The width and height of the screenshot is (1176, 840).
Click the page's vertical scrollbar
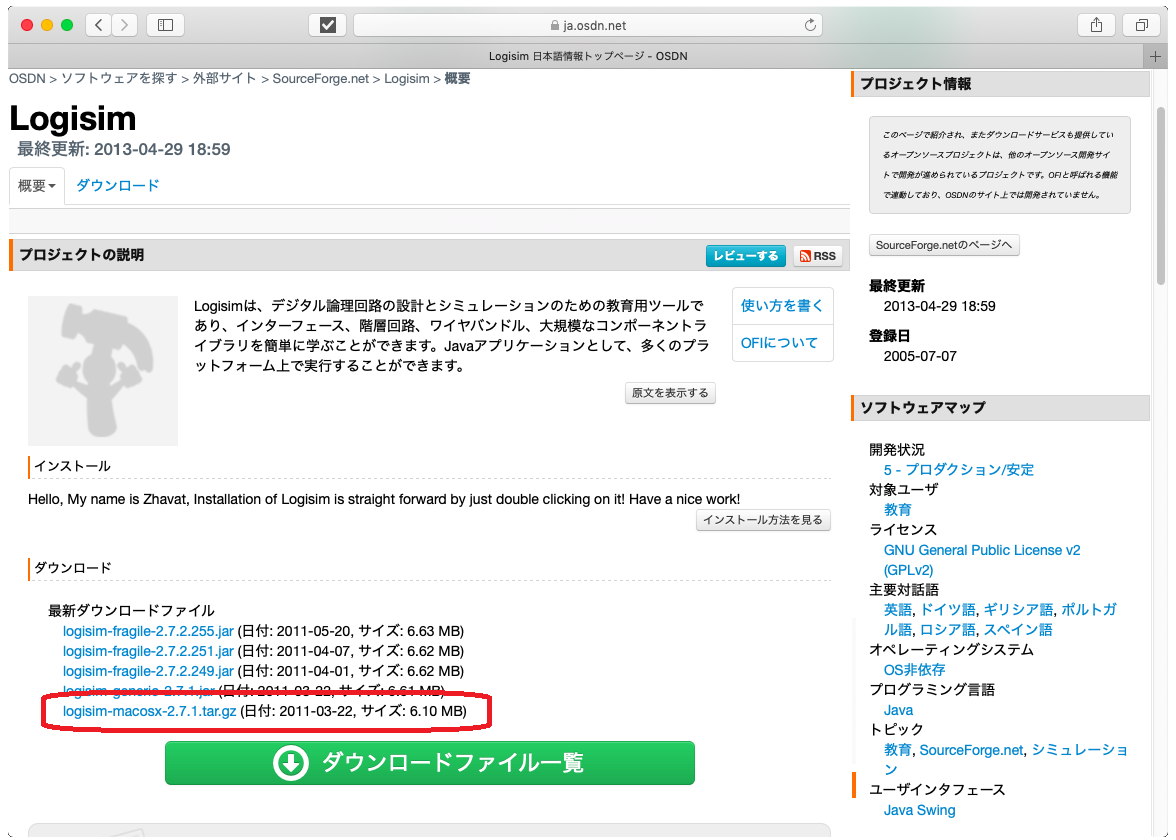tap(1161, 195)
